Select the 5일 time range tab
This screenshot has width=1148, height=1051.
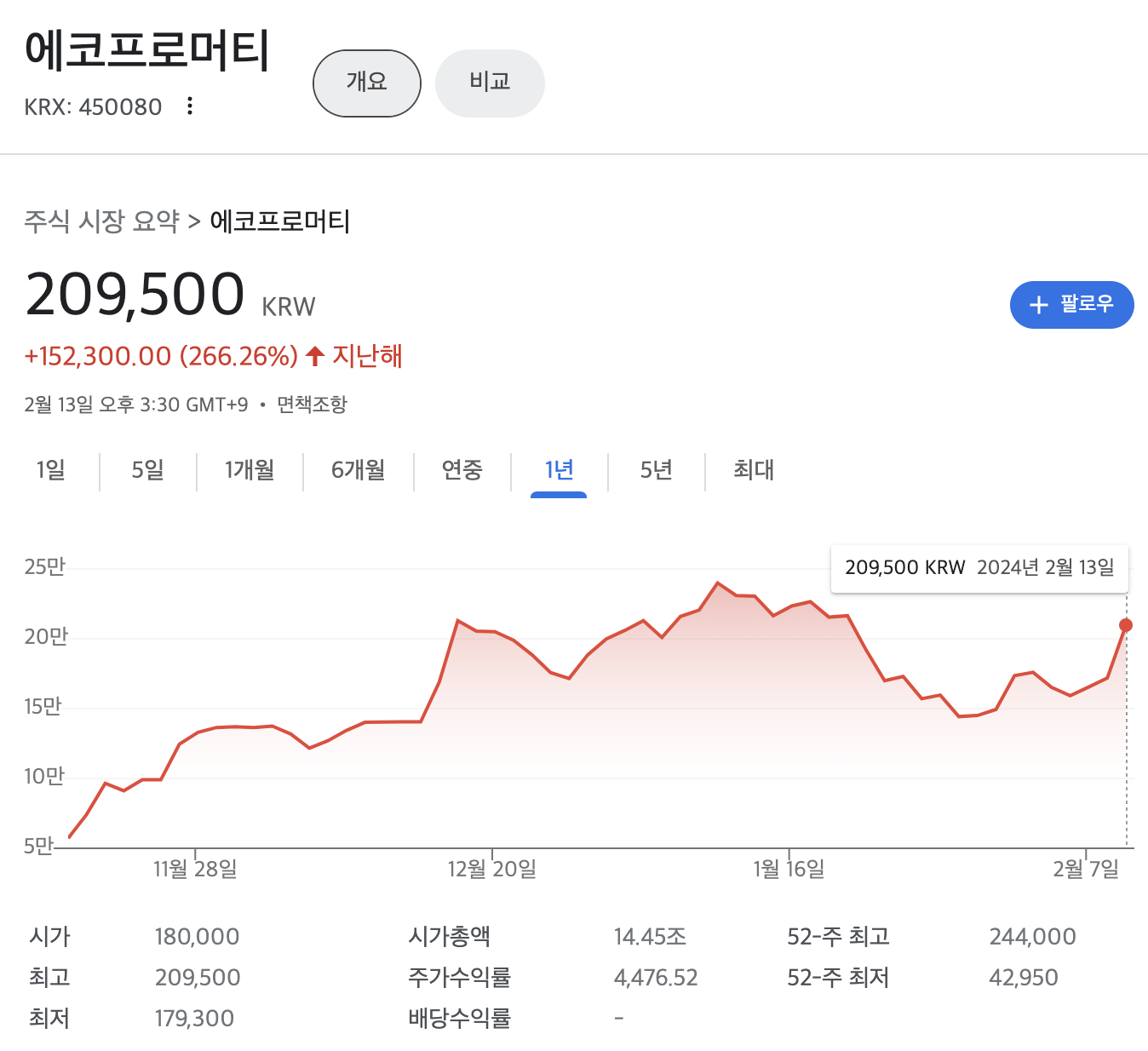click(x=147, y=469)
